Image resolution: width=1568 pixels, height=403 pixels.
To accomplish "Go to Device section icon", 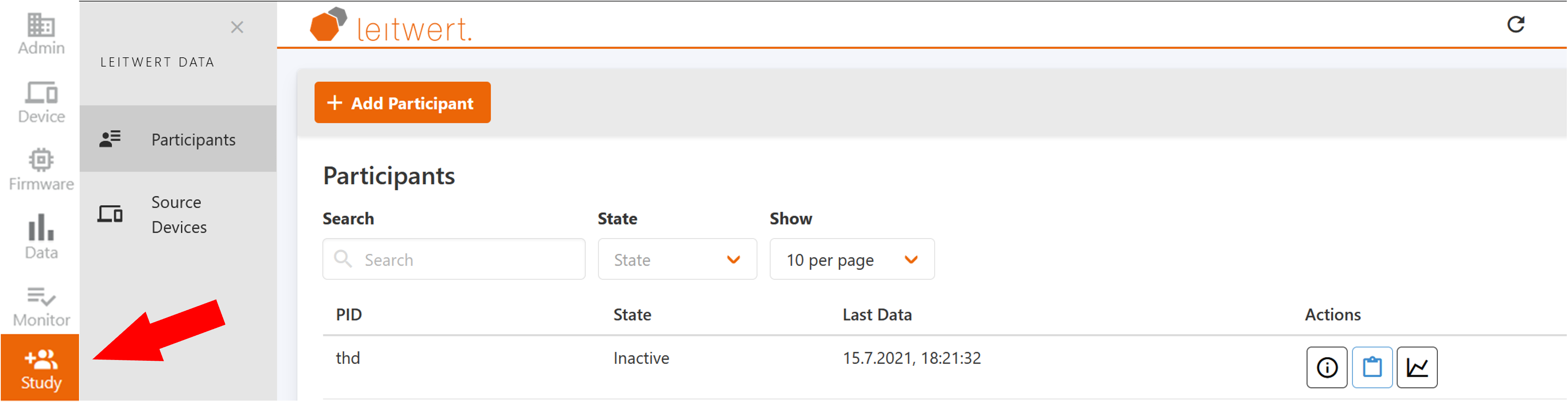I will coord(41,102).
